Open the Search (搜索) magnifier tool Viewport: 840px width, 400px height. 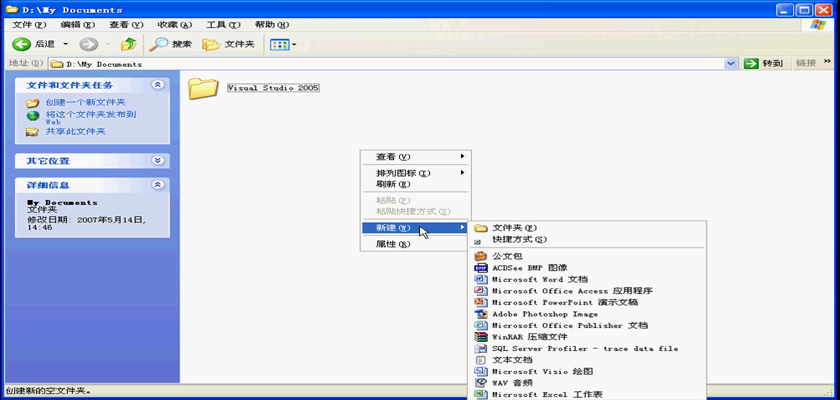(170, 44)
